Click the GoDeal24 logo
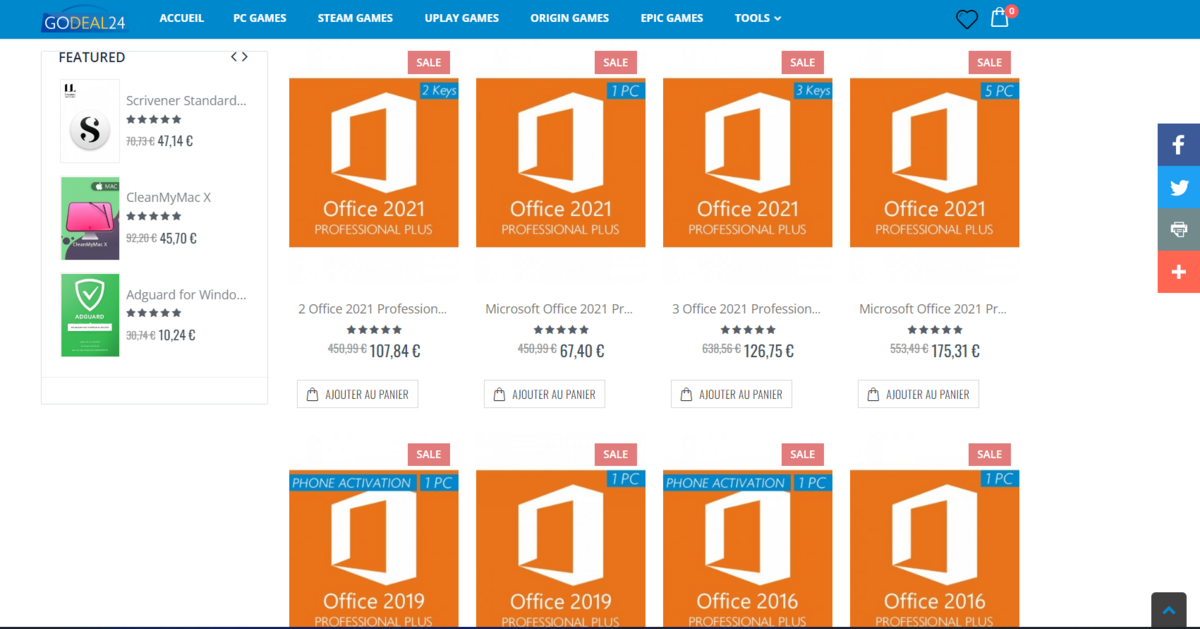Screen dimensions: 1200x629 pos(84,19)
